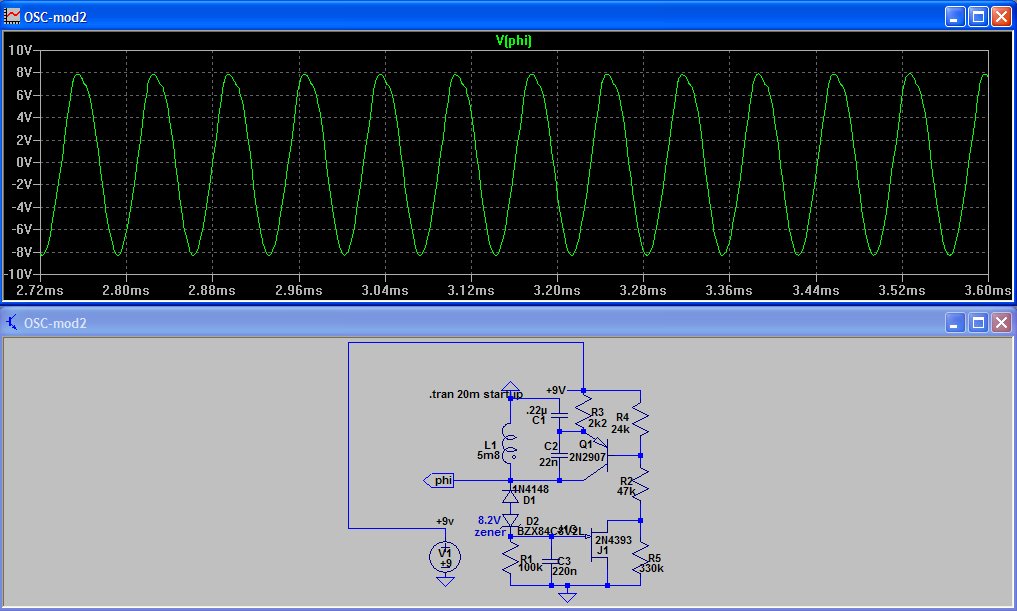This screenshot has height=611, width=1017.
Task: Select the D2 zener diode symbol
Action: 510,520
